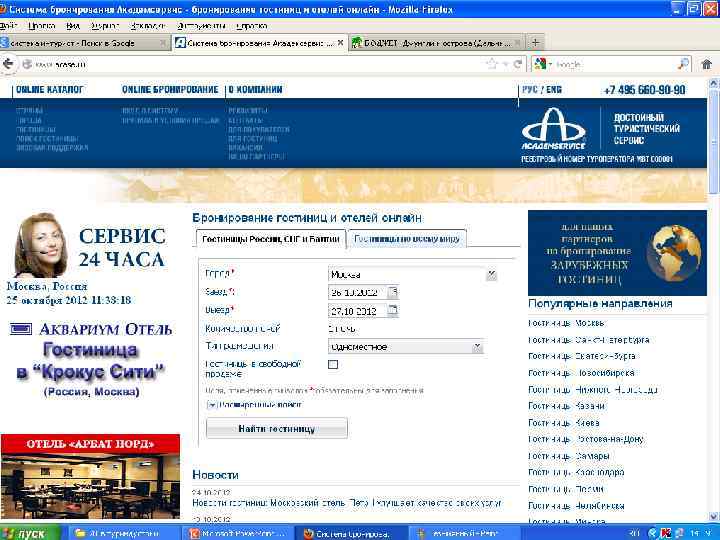
Task: Click the Отель Арбат Норд banner
Action: [x=90, y=476]
